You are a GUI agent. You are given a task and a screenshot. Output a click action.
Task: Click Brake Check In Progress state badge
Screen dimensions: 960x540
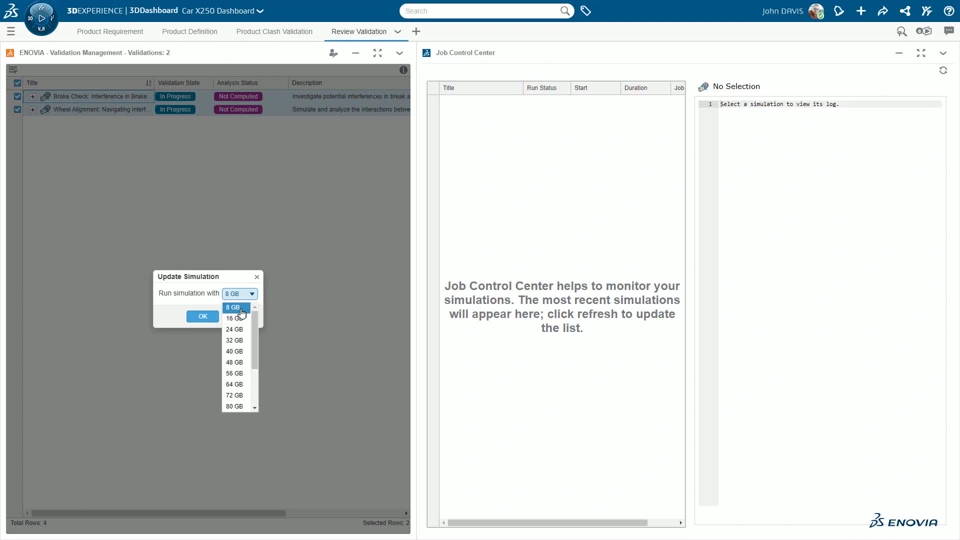(x=175, y=96)
